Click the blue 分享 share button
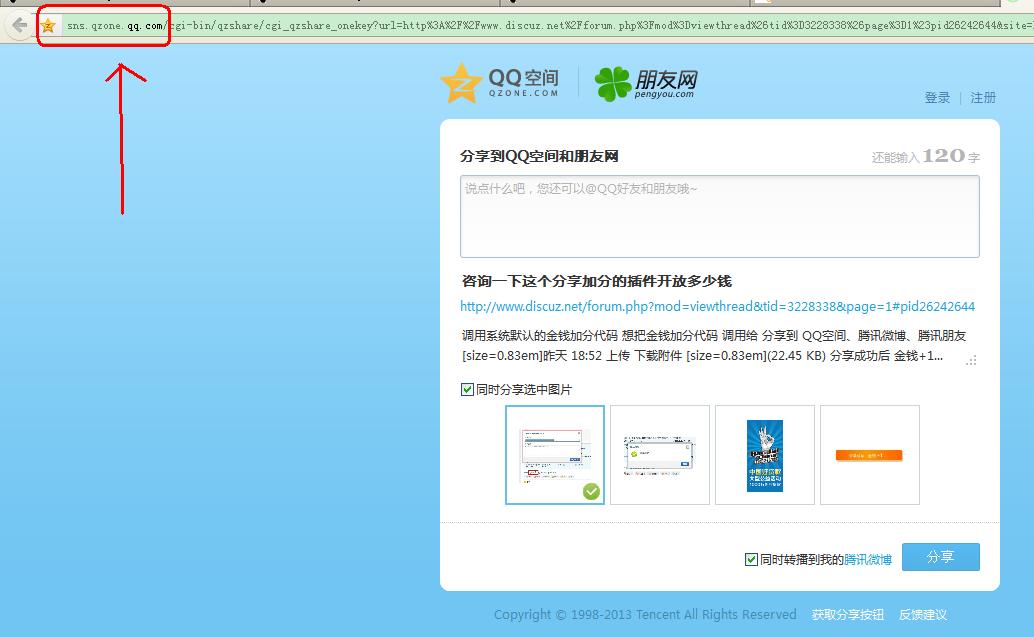 940,557
